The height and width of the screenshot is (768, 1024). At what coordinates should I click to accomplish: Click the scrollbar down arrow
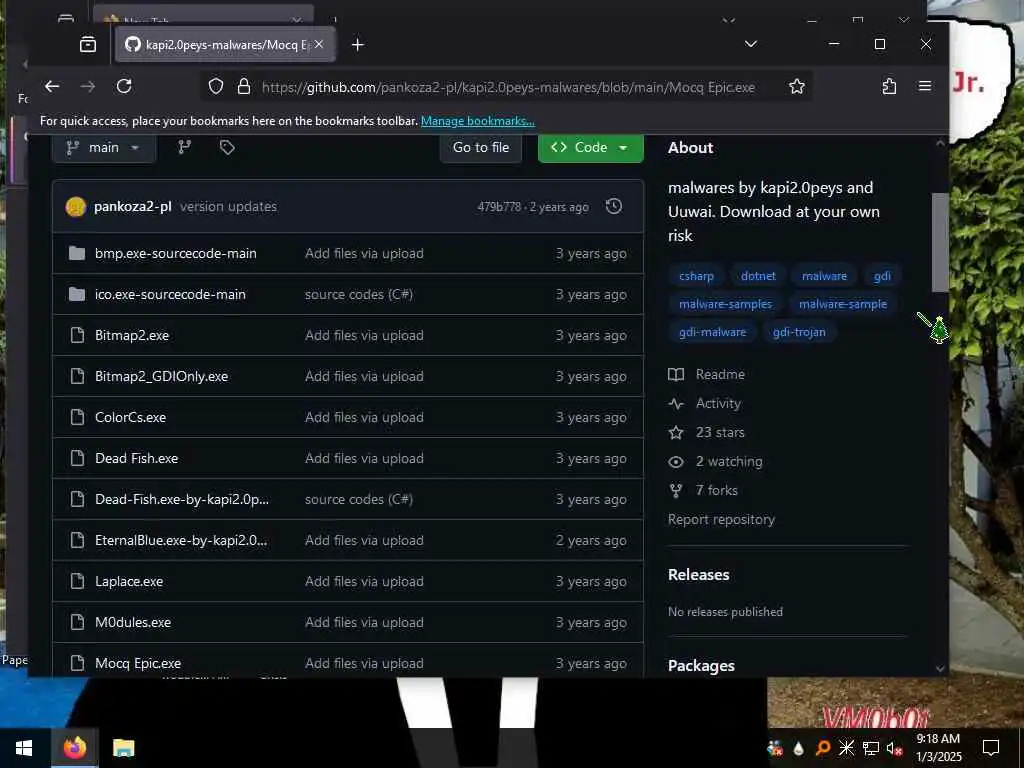tap(940, 668)
